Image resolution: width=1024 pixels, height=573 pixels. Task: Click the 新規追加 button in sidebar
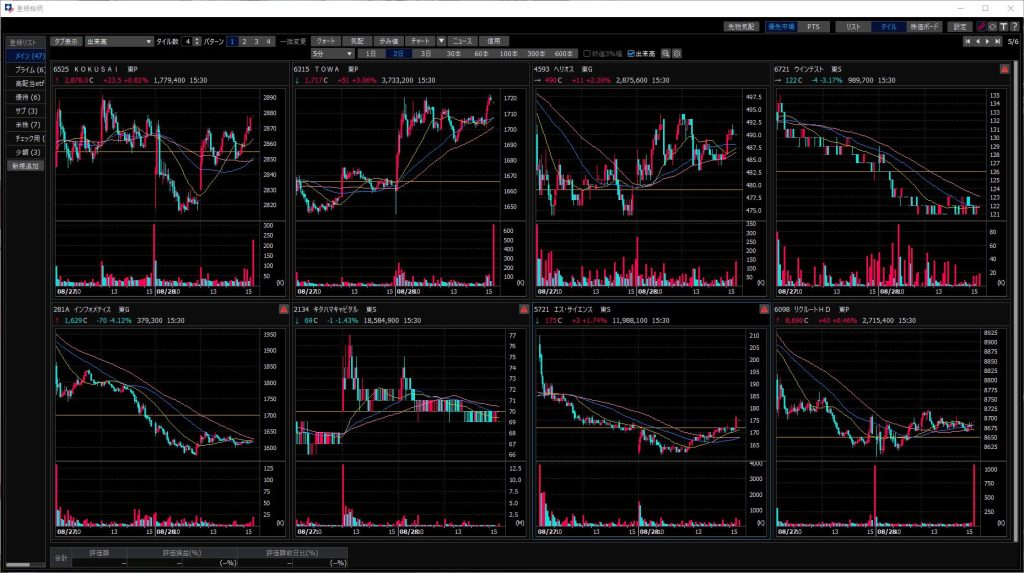[x=25, y=165]
